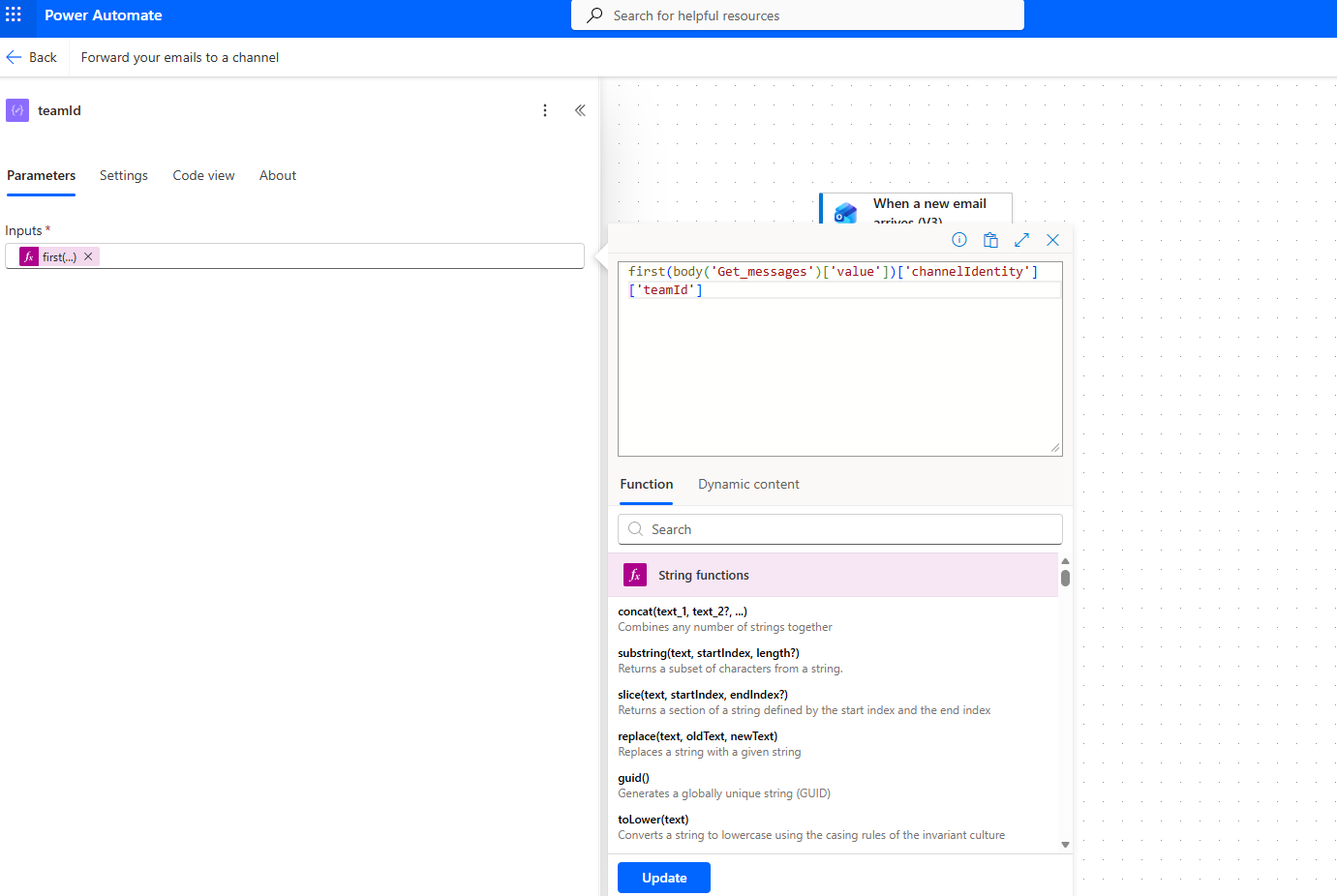Switch to the Dynamic content tab

click(748, 484)
